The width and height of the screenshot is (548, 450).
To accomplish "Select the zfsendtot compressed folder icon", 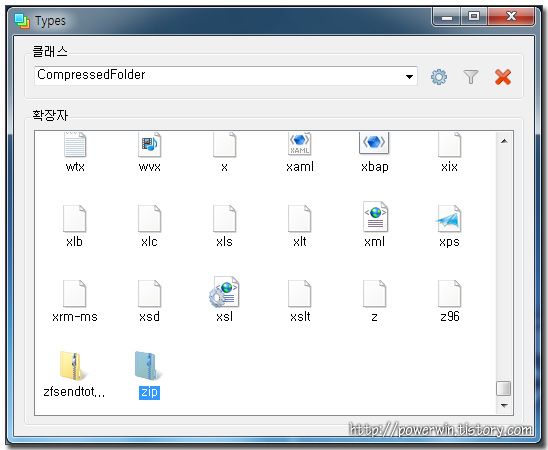I will click(x=73, y=365).
